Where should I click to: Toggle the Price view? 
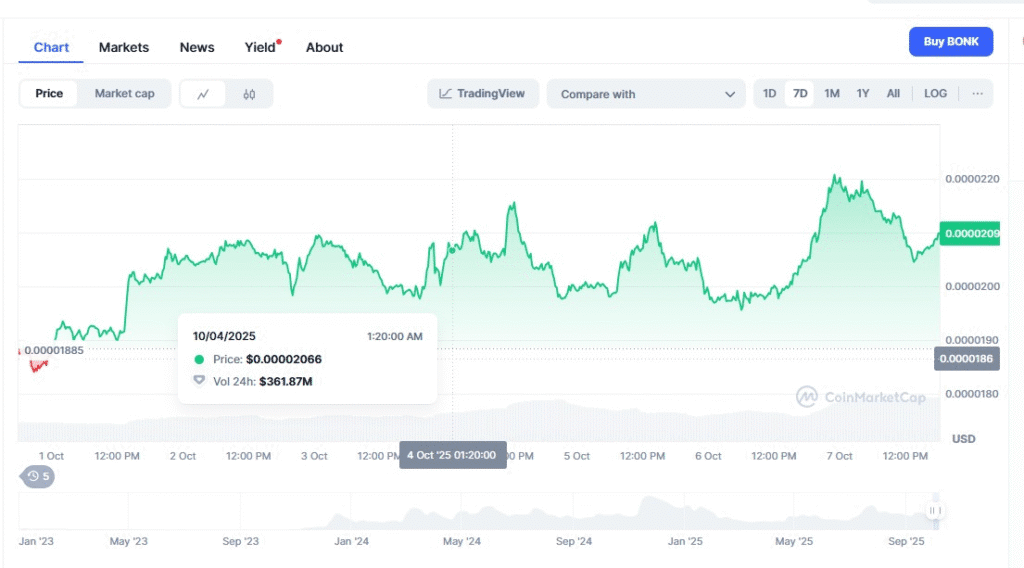click(x=49, y=94)
